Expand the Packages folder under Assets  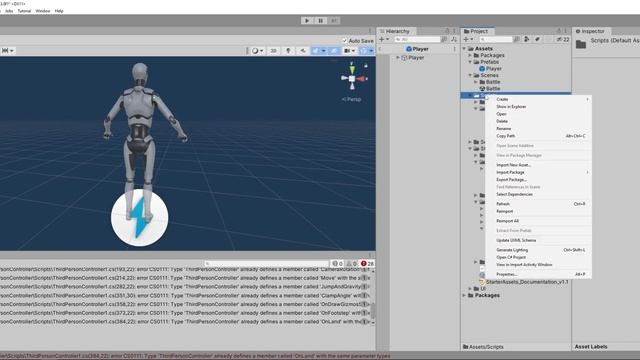470,55
